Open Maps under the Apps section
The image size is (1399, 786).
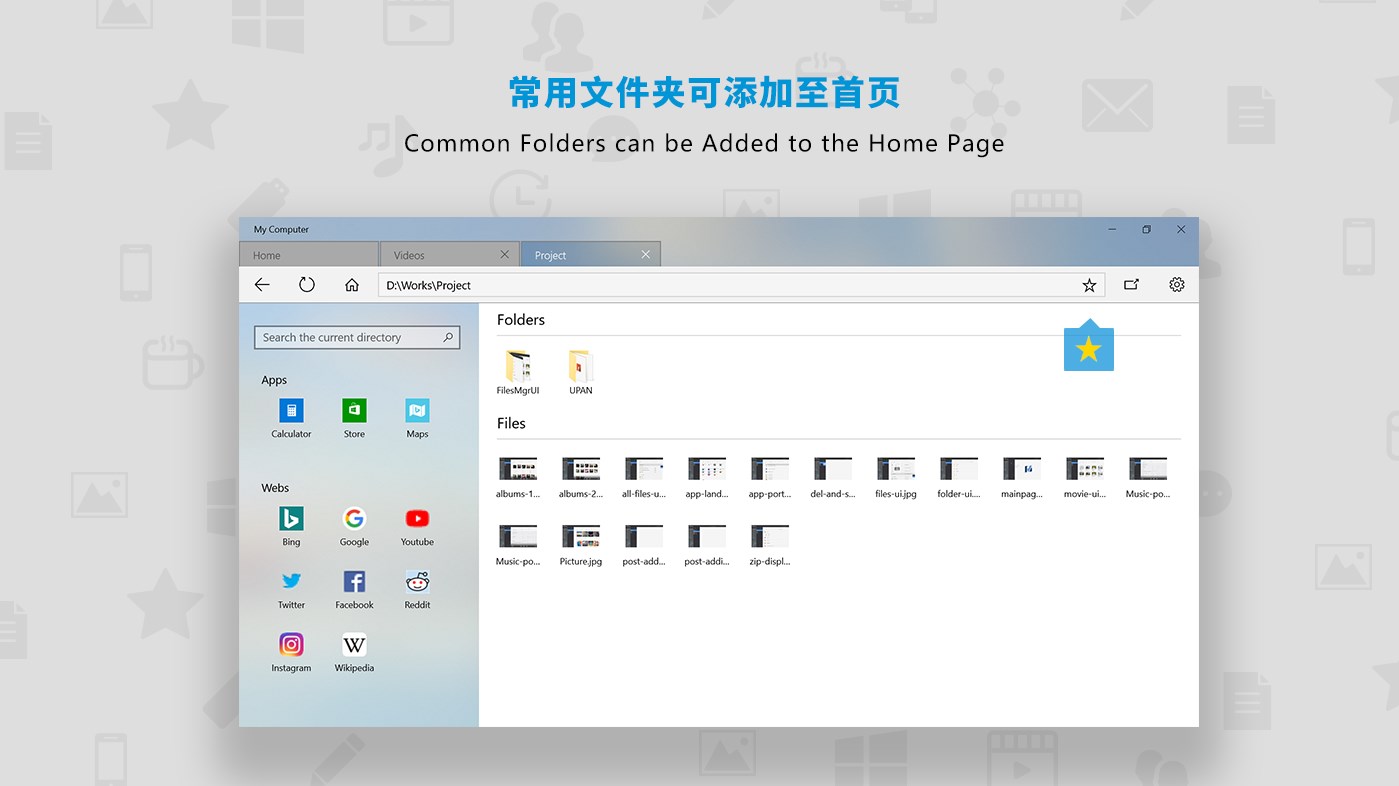[417, 411]
